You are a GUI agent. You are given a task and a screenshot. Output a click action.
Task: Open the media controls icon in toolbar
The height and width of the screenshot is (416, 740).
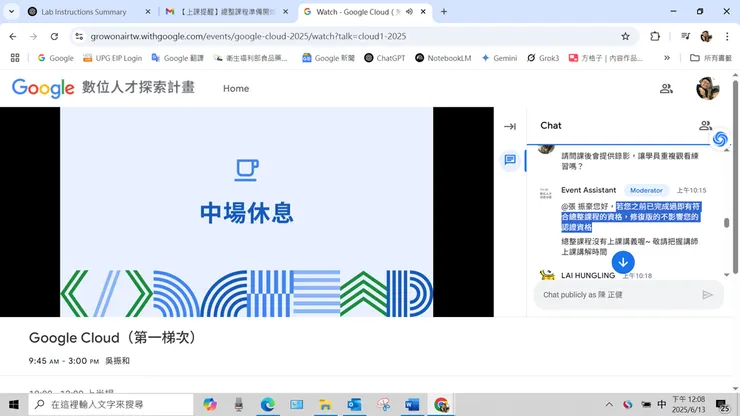pyautogui.click(x=686, y=36)
